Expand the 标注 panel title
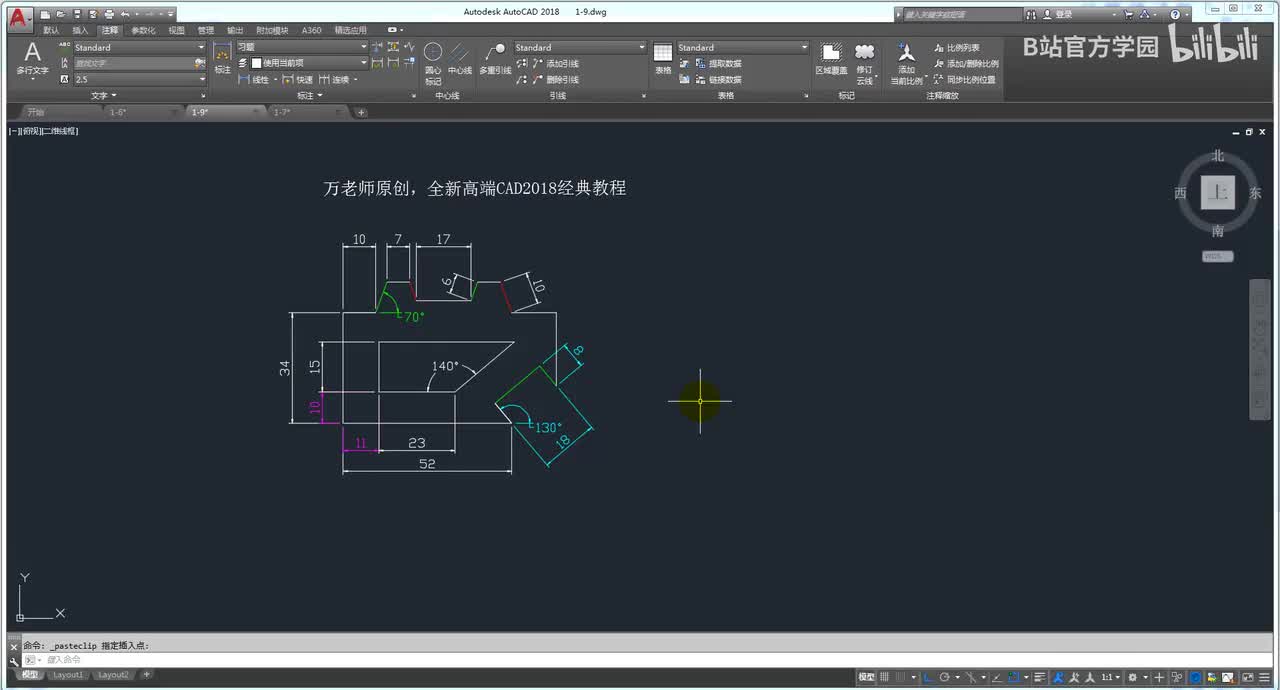The image size is (1280, 690). click(310, 96)
